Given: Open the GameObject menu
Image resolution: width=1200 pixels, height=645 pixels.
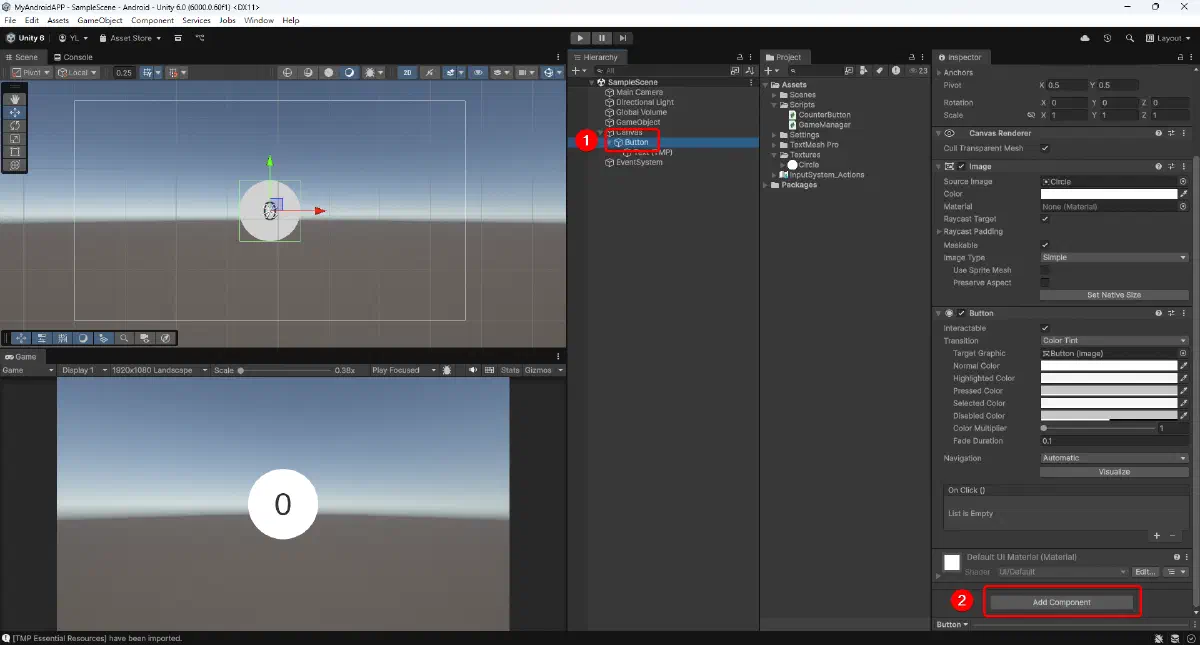Looking at the screenshot, I should click(102, 20).
